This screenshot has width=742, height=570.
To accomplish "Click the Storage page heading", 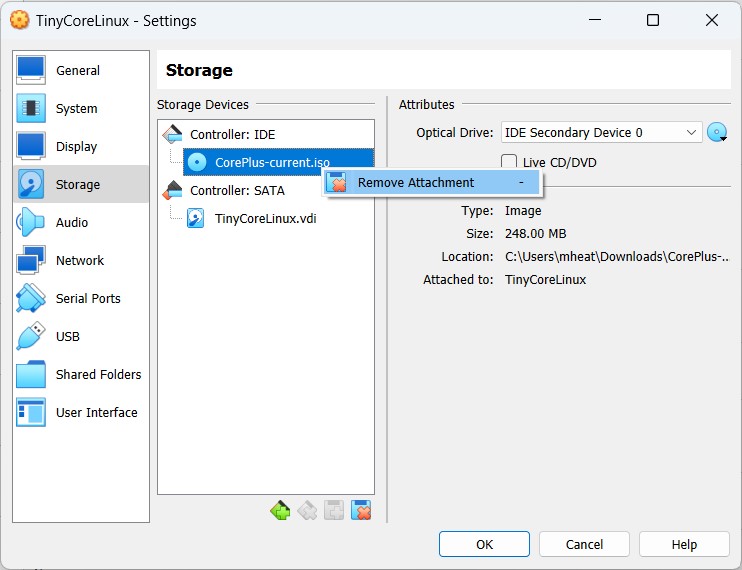I will [199, 70].
